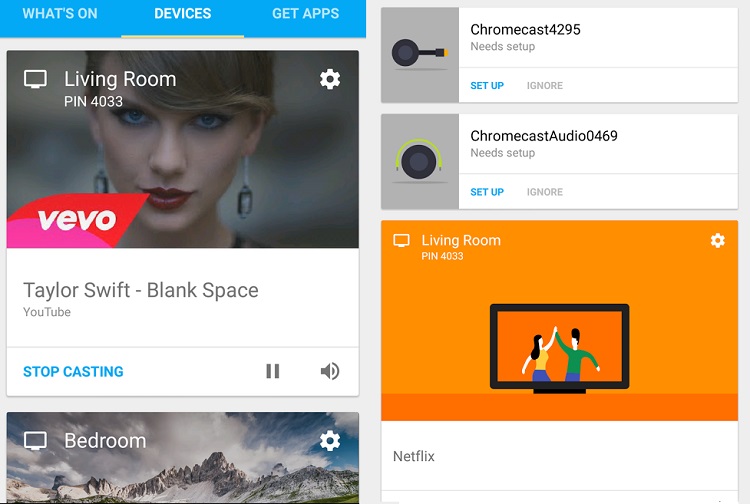Click the TV icon beside Living Room PIN 4033 over video
The height and width of the screenshot is (504, 750).
pyautogui.click(x=35, y=79)
